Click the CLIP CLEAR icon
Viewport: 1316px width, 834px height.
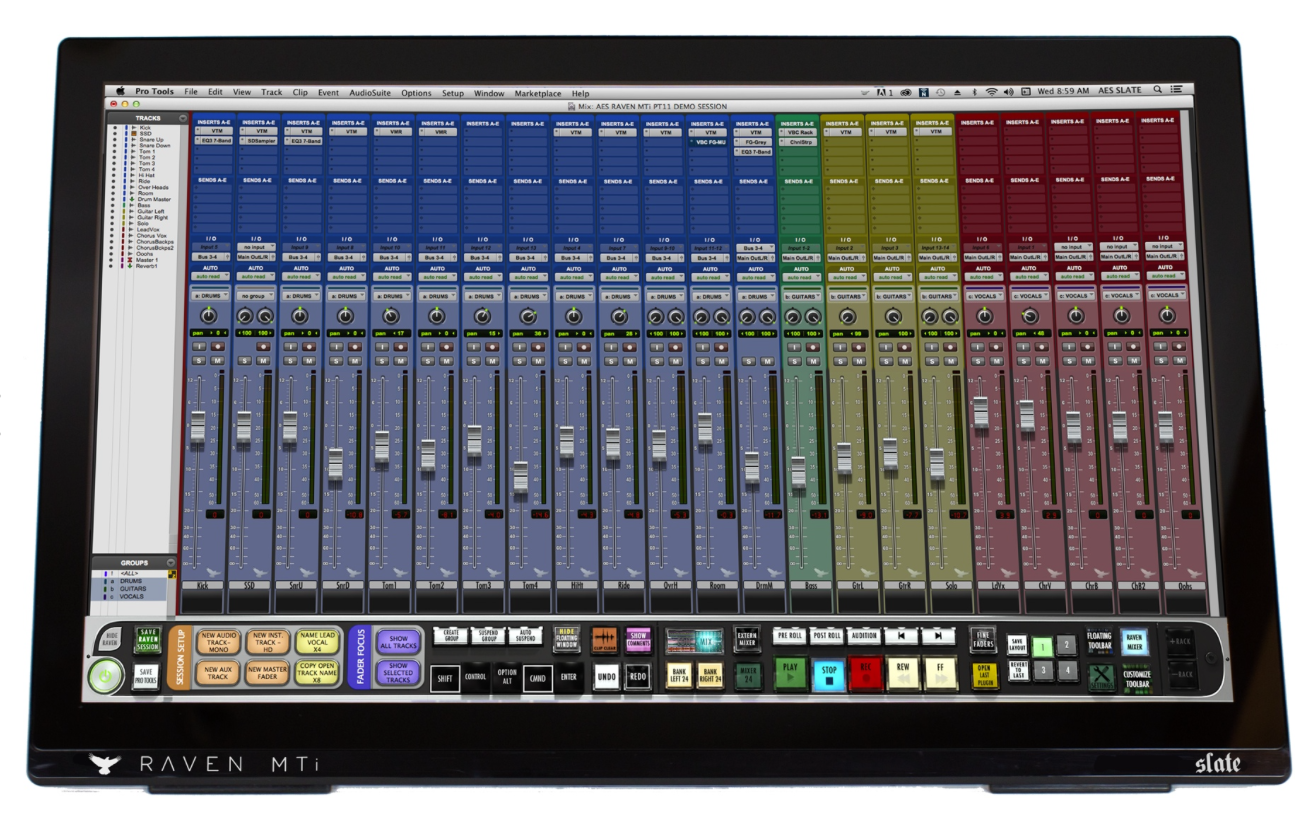coord(604,641)
